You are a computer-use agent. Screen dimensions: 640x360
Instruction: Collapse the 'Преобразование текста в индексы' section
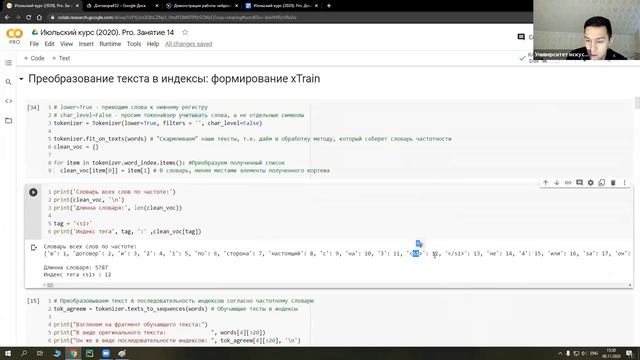(x=21, y=79)
